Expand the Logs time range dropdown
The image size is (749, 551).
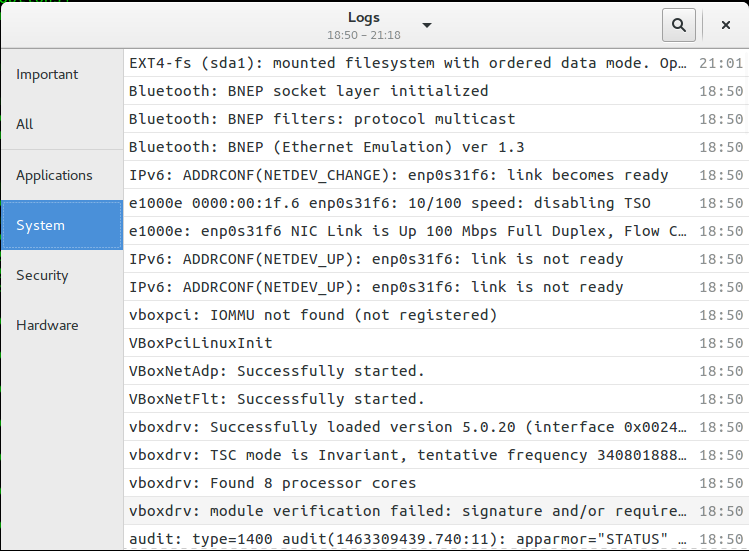coord(427,25)
